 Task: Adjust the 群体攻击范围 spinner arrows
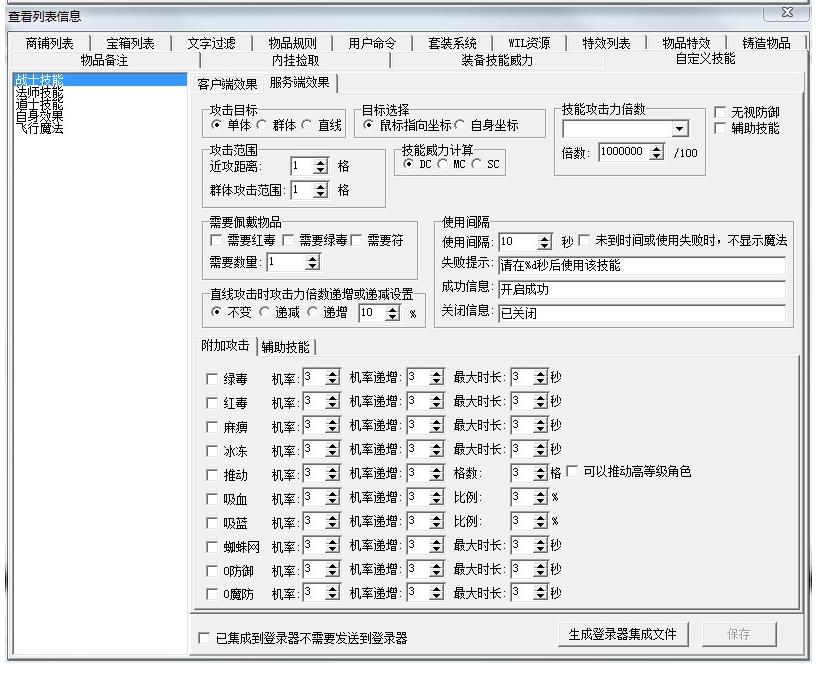tap(321, 190)
